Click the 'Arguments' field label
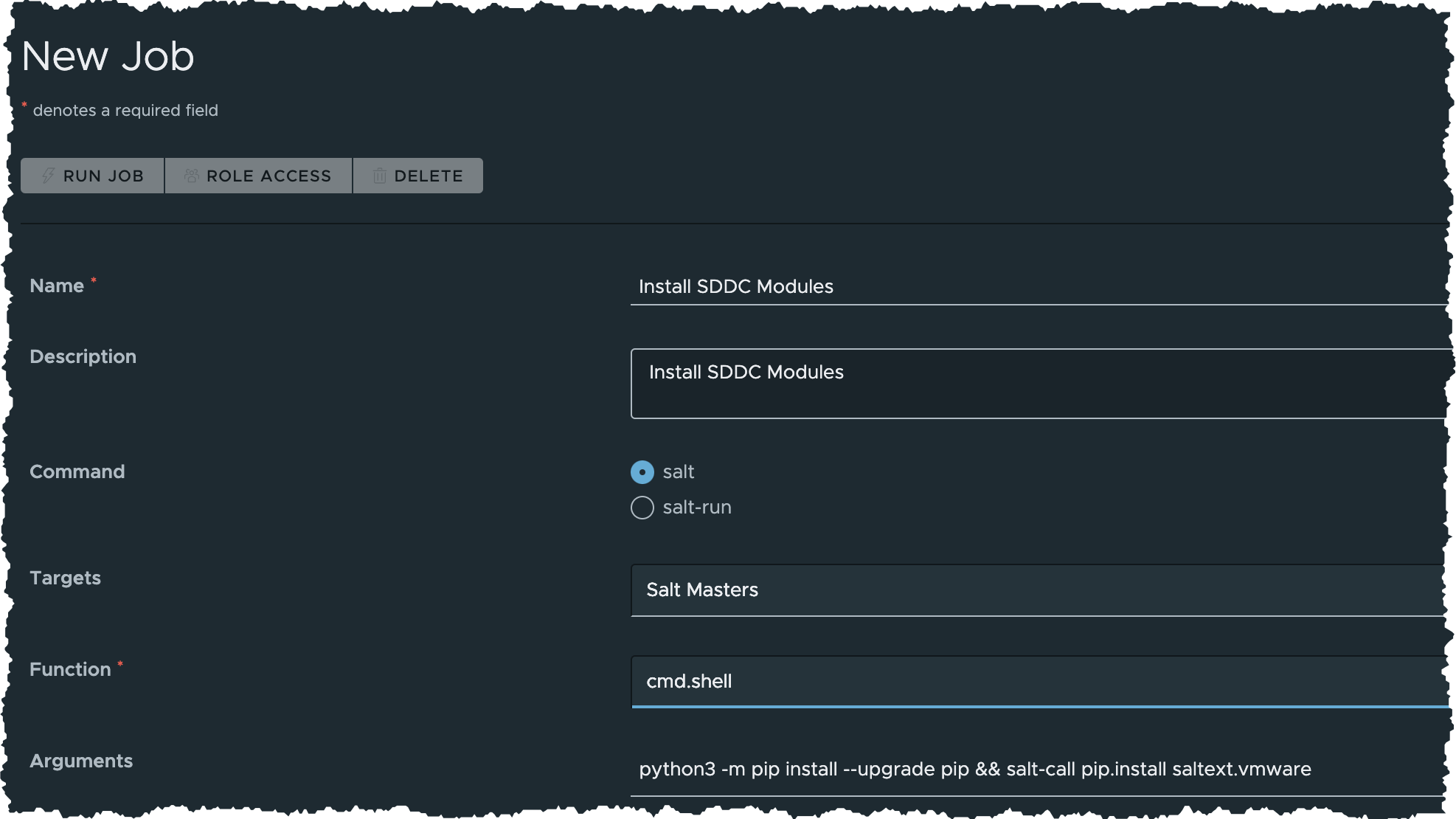 pos(81,761)
